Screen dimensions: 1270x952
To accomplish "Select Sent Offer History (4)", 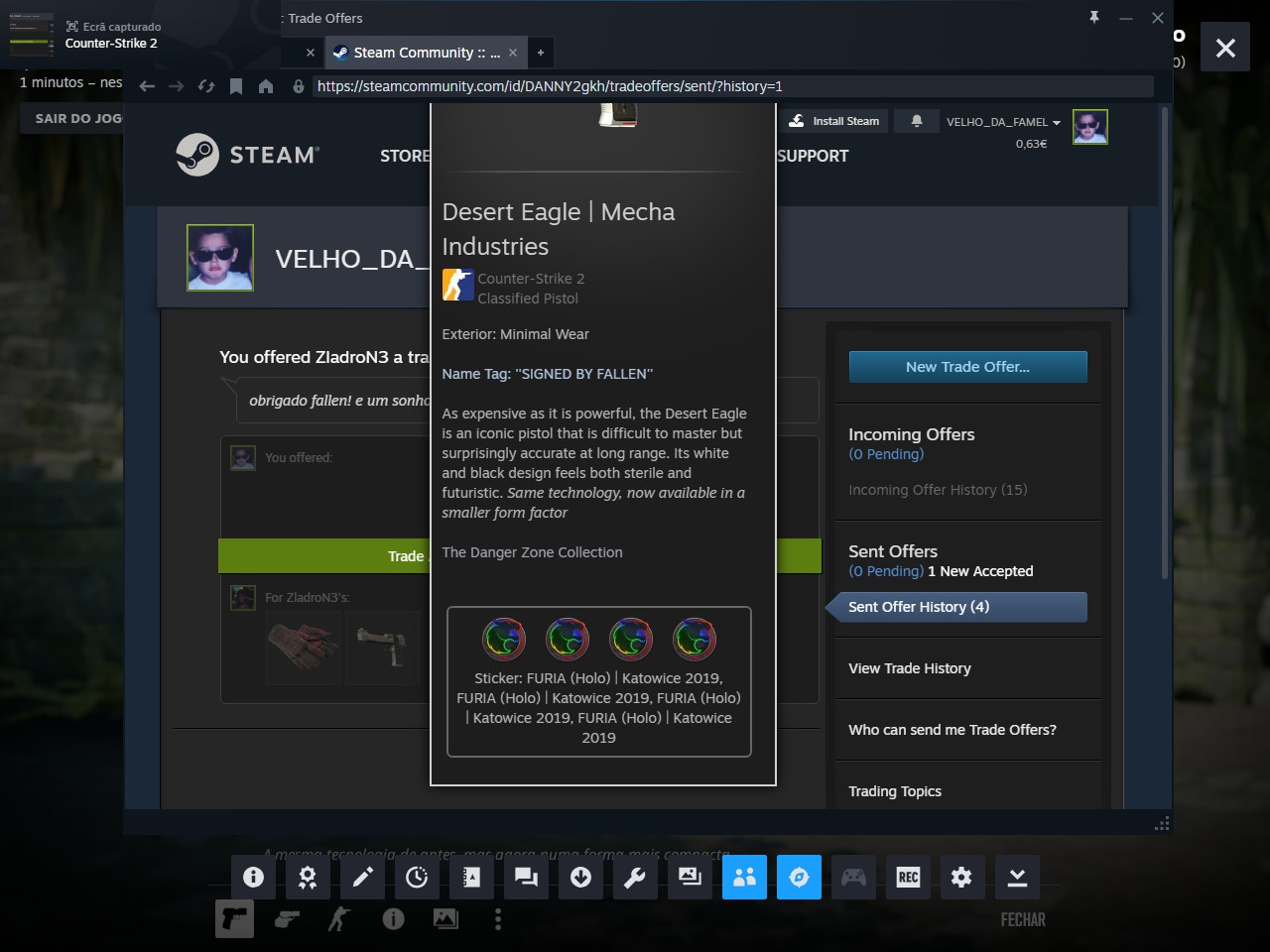I will coord(956,607).
